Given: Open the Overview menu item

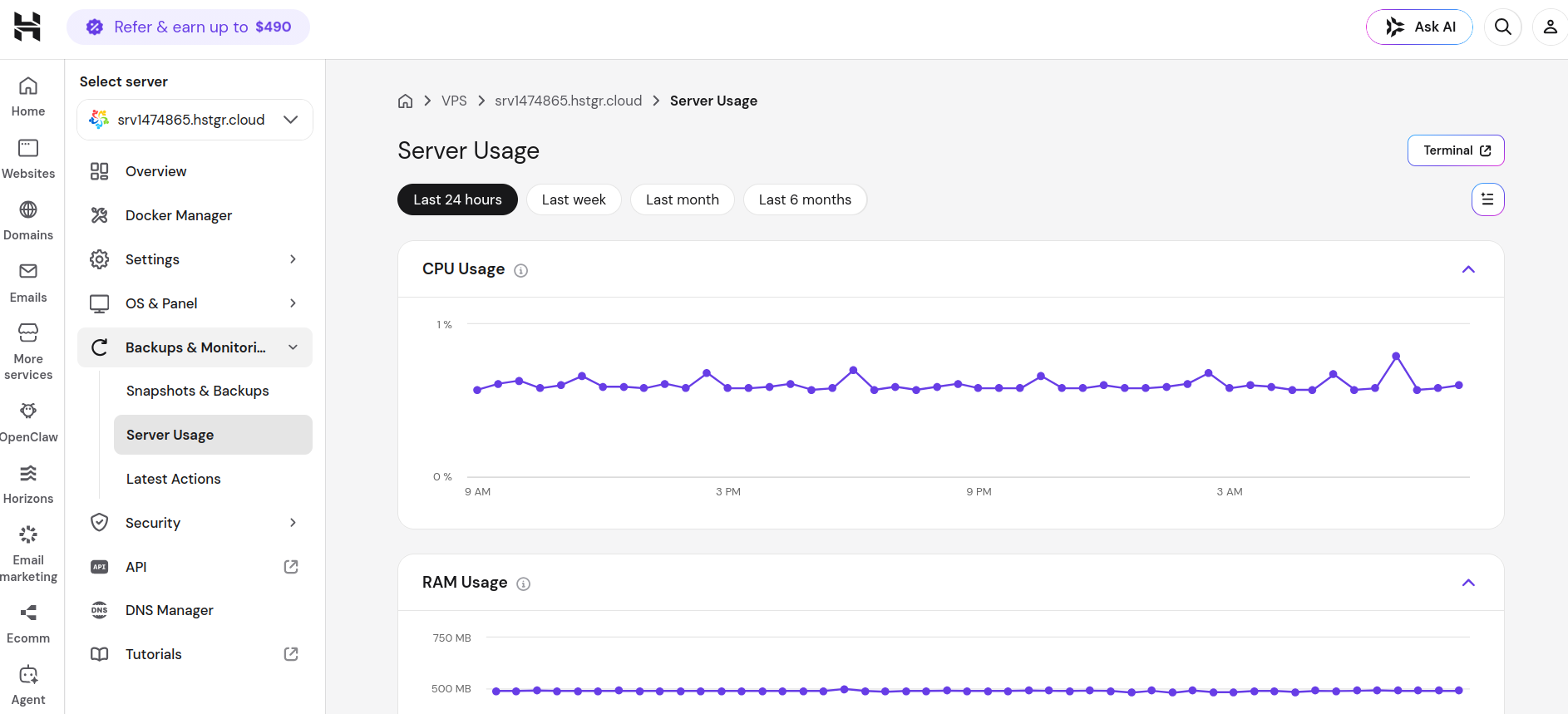Looking at the screenshot, I should 195,171.
